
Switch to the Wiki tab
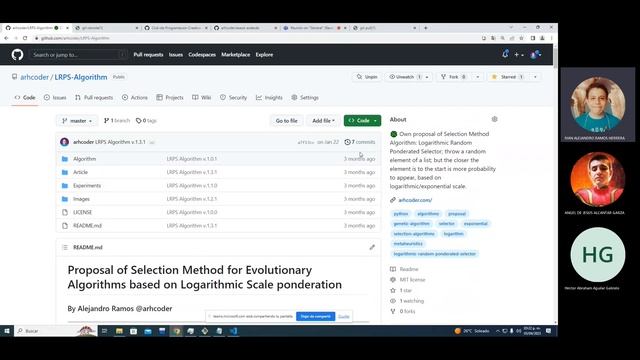[x=202, y=98]
